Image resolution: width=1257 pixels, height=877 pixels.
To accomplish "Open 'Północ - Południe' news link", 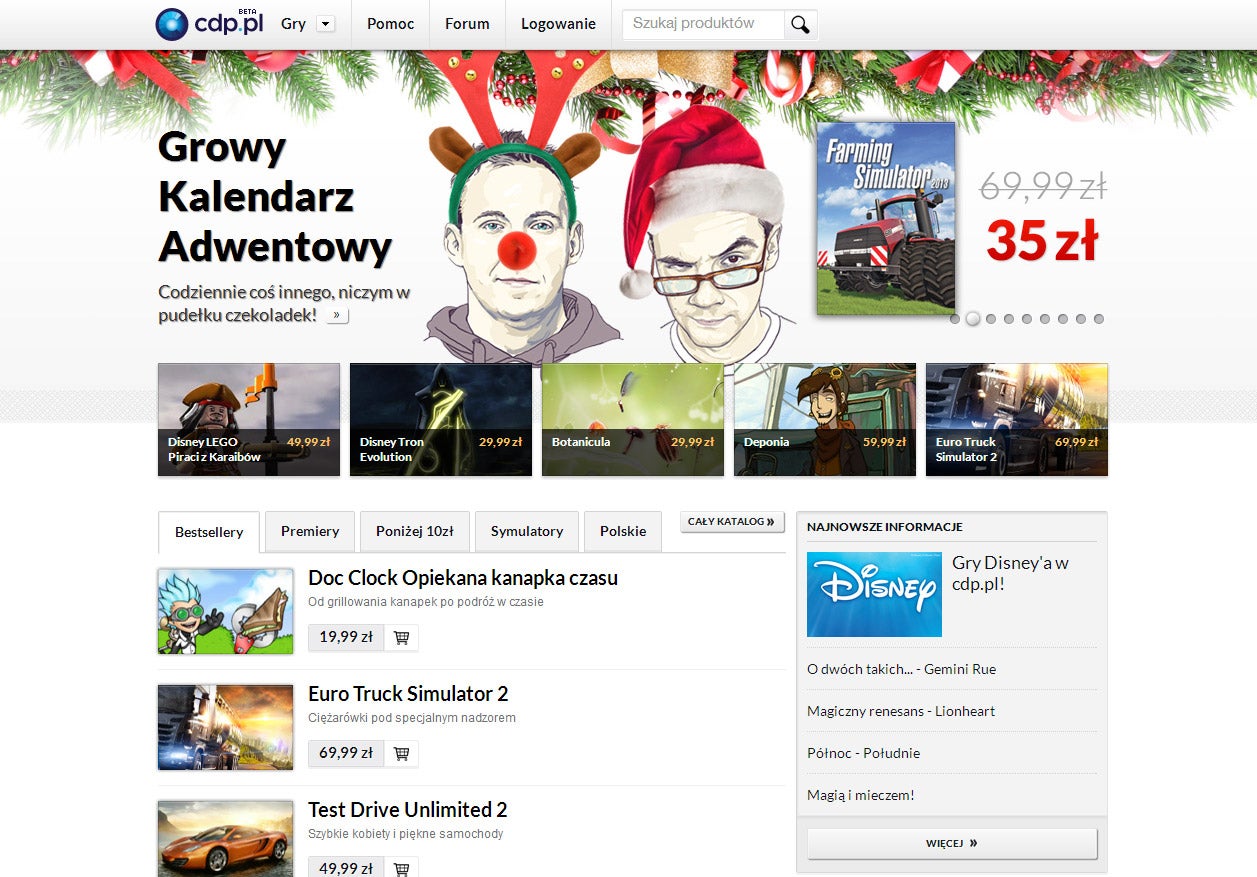I will tap(863, 753).
